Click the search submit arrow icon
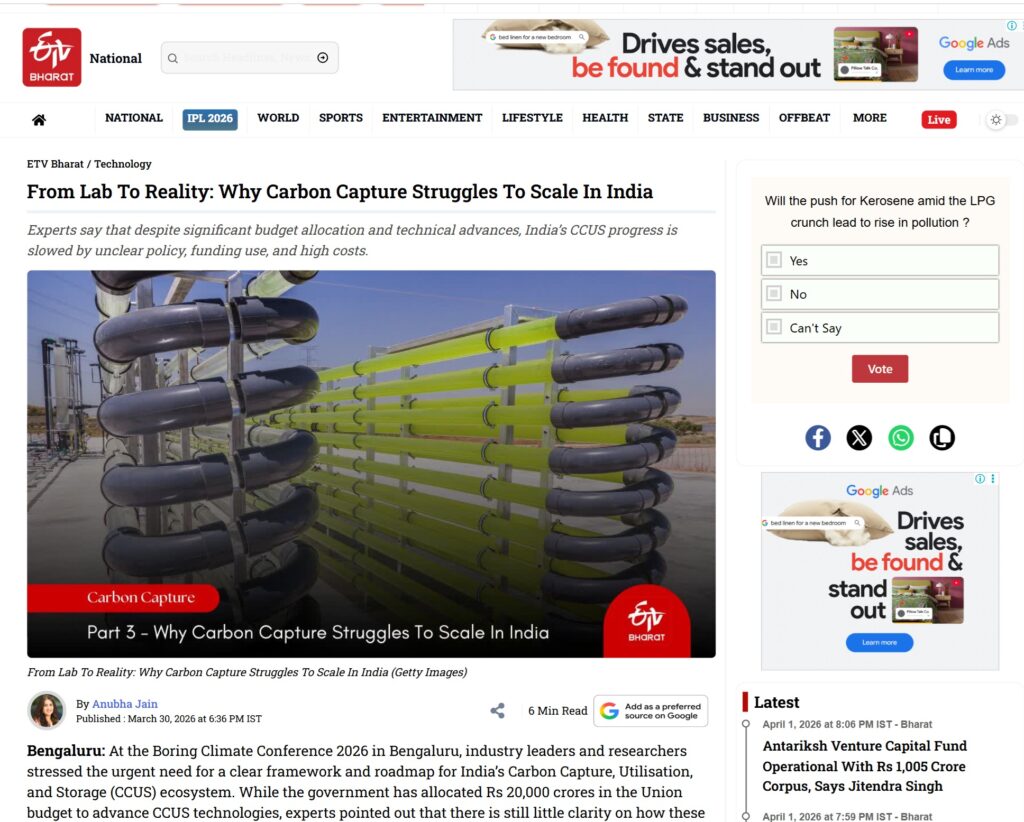 pyautogui.click(x=323, y=57)
